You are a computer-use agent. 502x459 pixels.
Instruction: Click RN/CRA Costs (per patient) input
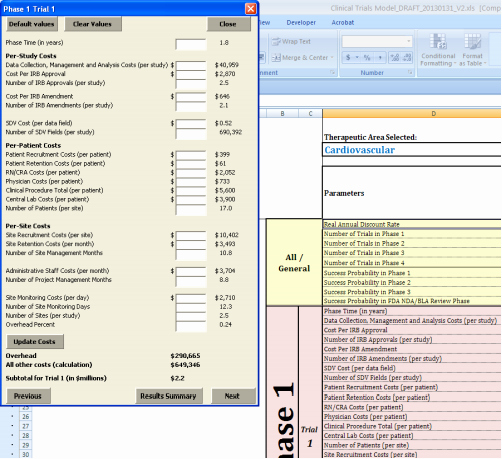click(191, 173)
